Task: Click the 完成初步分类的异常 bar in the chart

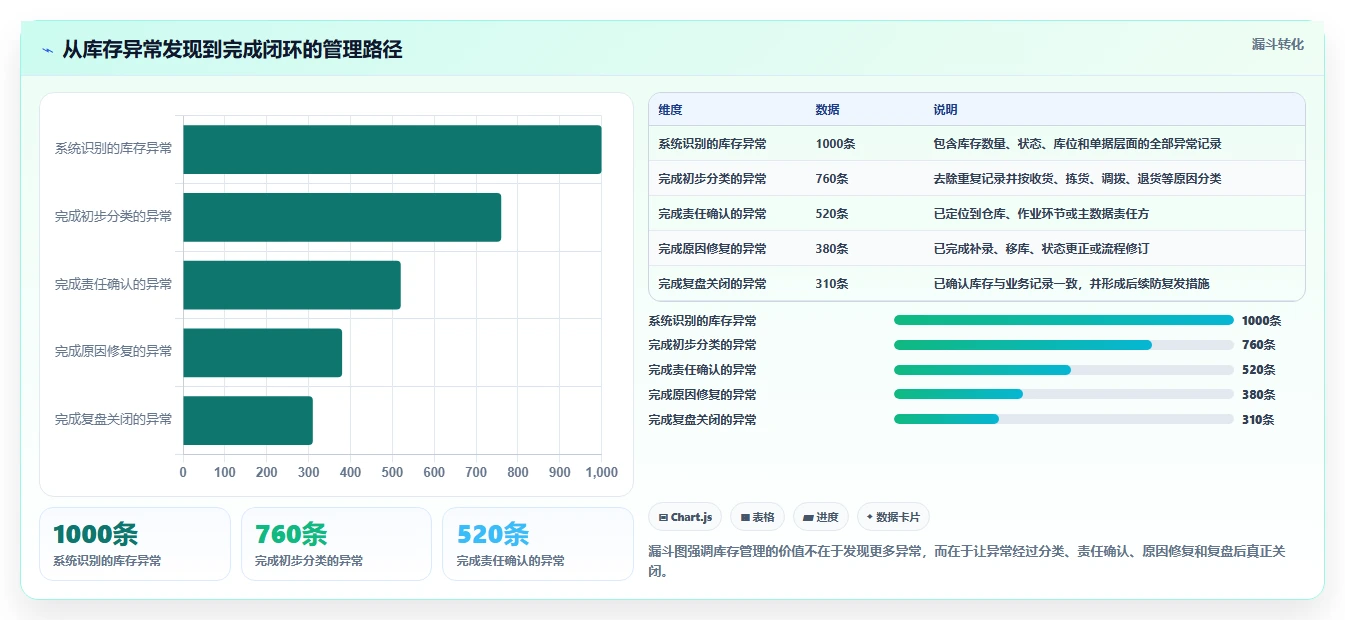Action: pyautogui.click(x=342, y=217)
